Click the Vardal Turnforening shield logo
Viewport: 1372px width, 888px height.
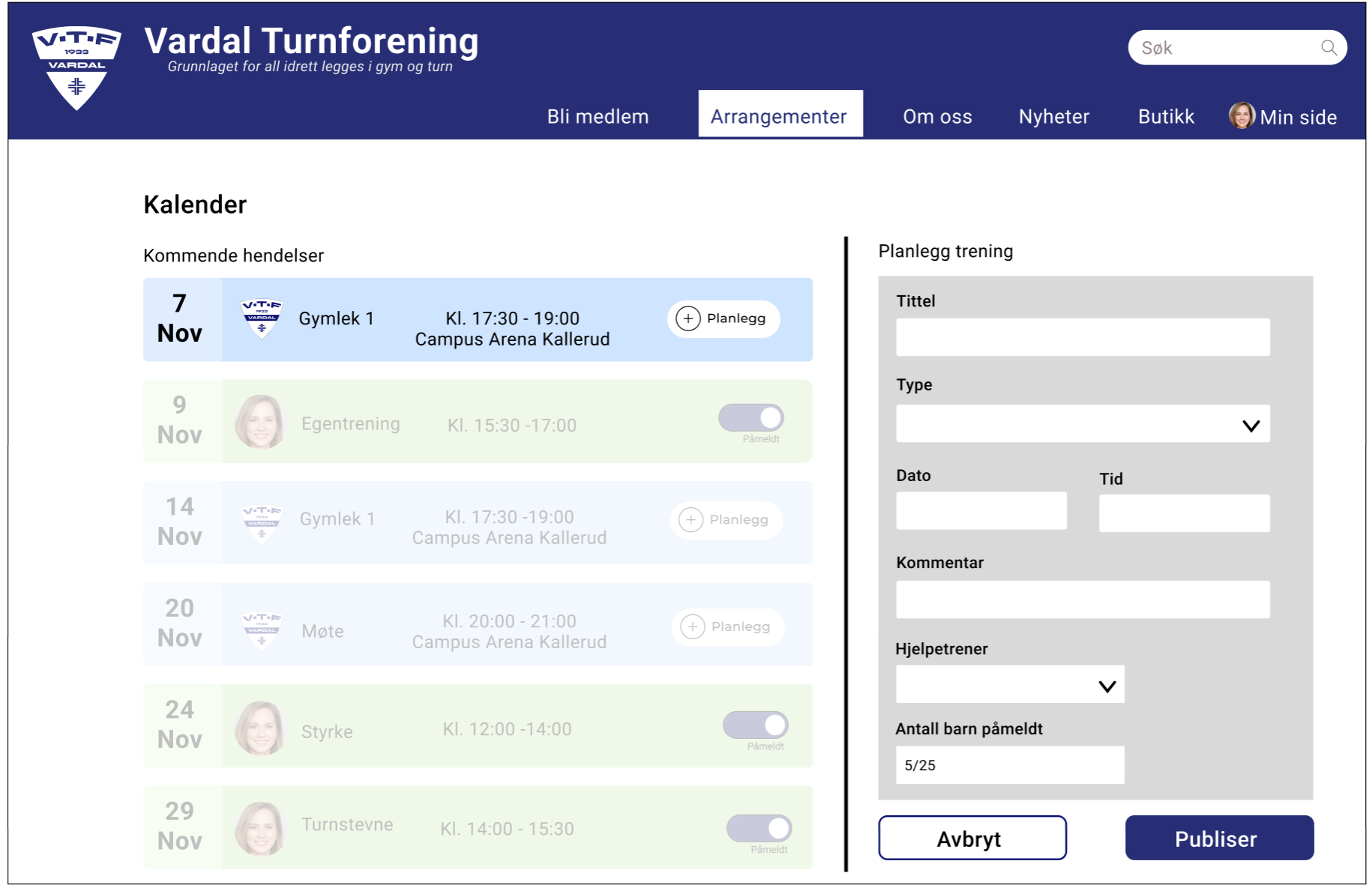(76, 68)
